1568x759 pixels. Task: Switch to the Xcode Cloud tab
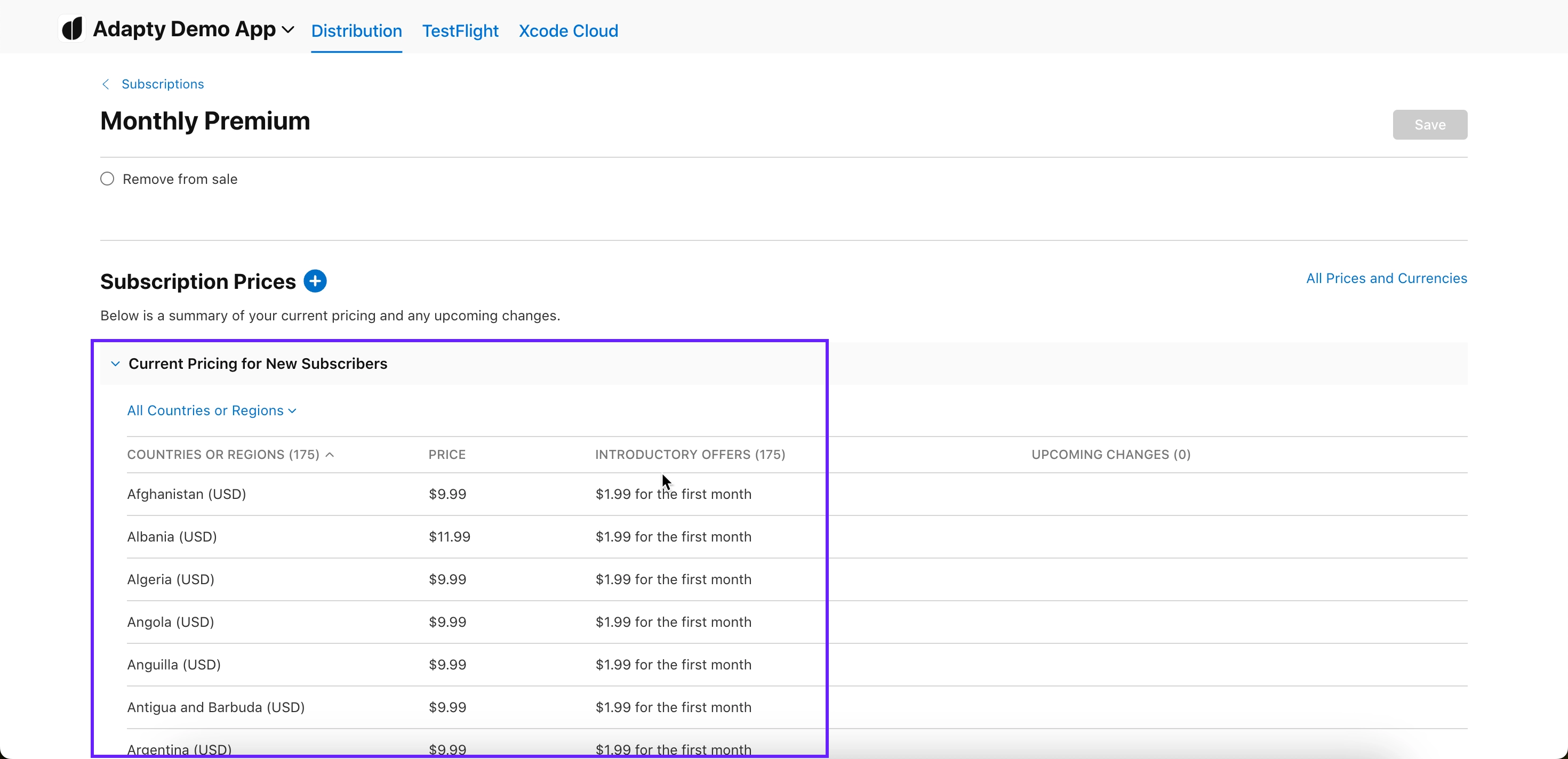[568, 30]
